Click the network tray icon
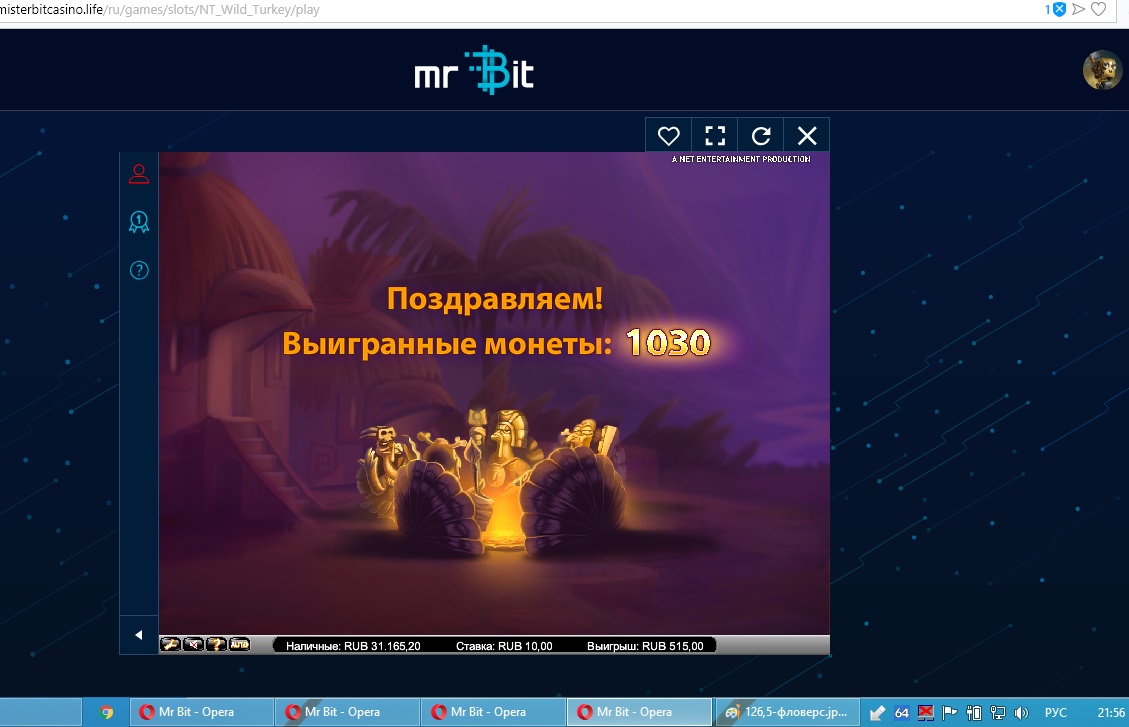 point(997,713)
